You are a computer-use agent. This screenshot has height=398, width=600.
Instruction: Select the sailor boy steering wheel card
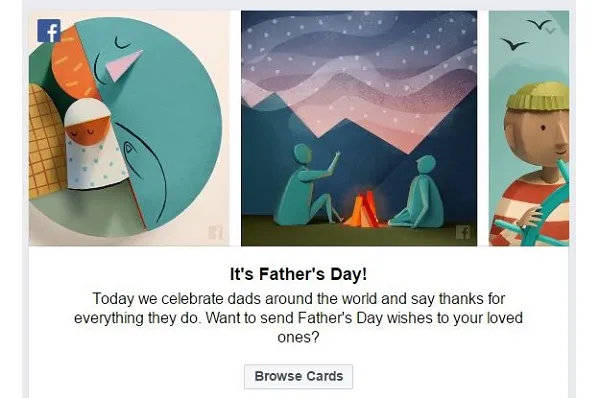point(529,128)
